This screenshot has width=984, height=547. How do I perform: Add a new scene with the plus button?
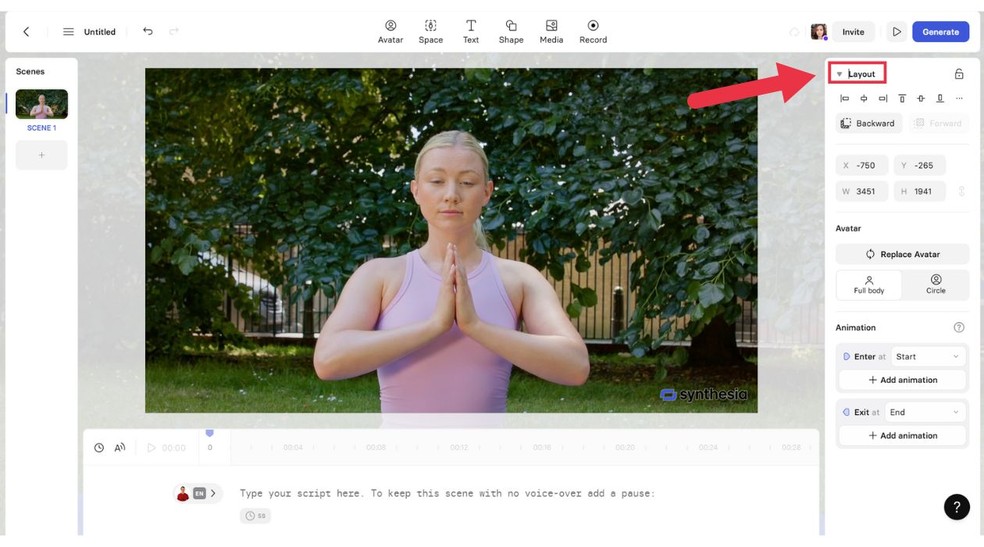coord(41,155)
